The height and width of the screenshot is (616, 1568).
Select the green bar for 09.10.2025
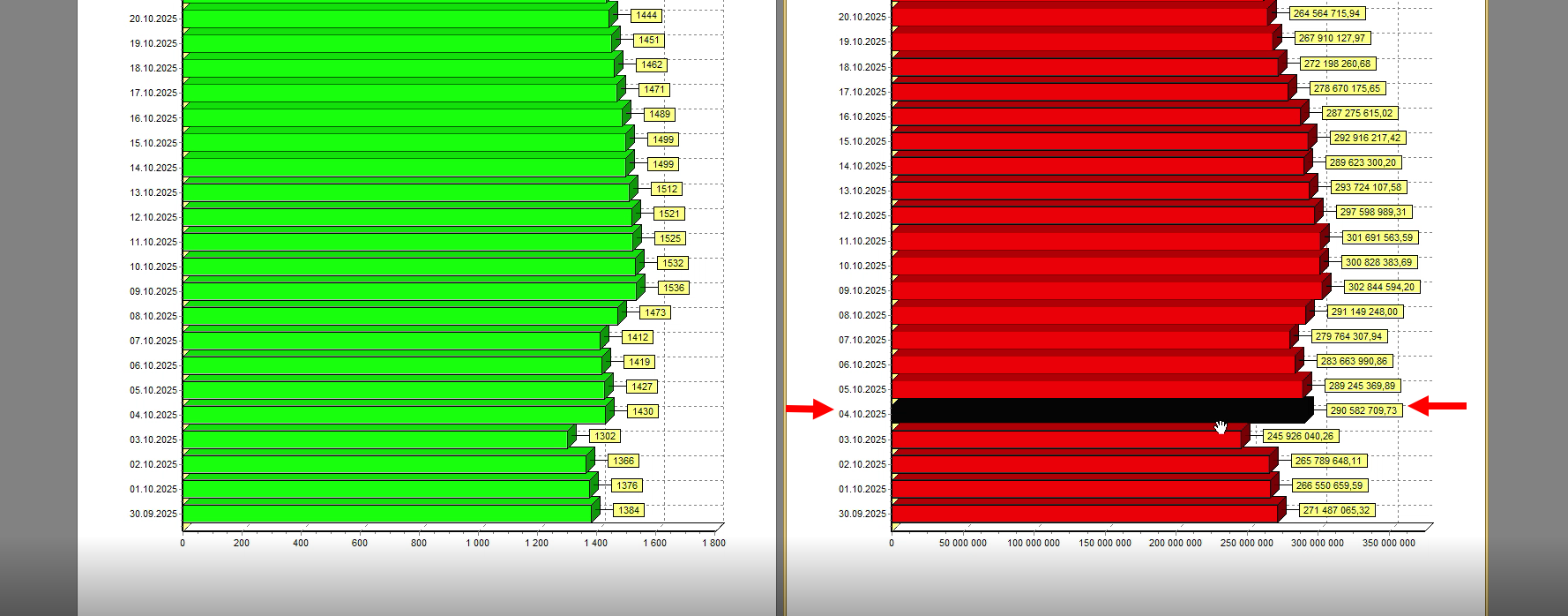click(414, 289)
